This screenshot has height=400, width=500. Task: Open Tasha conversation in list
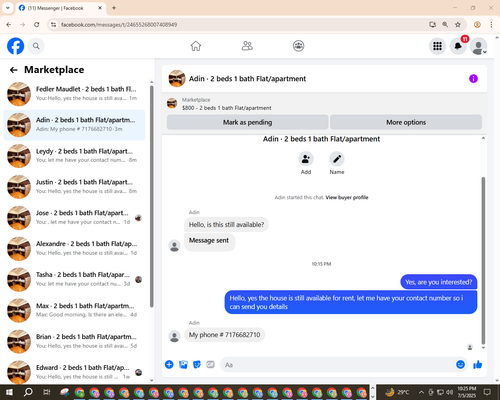tap(74, 279)
